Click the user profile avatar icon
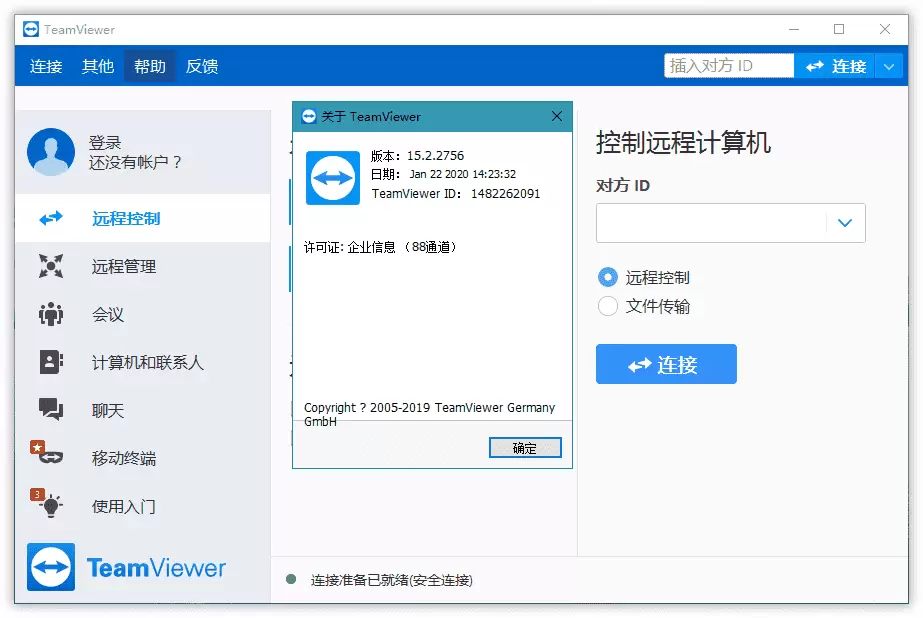The height and width of the screenshot is (618, 923). [x=51, y=152]
